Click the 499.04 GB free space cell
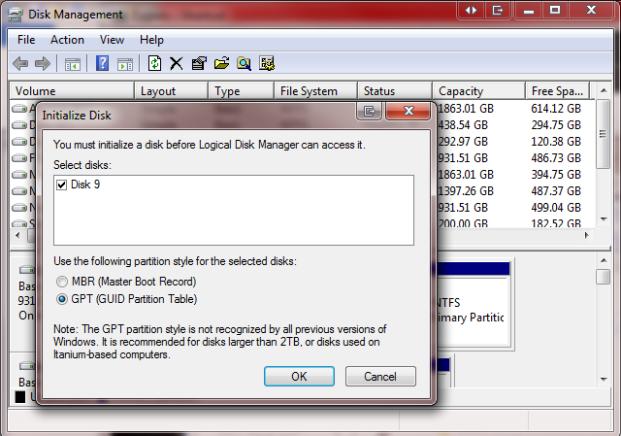The image size is (621, 436). coord(556,208)
